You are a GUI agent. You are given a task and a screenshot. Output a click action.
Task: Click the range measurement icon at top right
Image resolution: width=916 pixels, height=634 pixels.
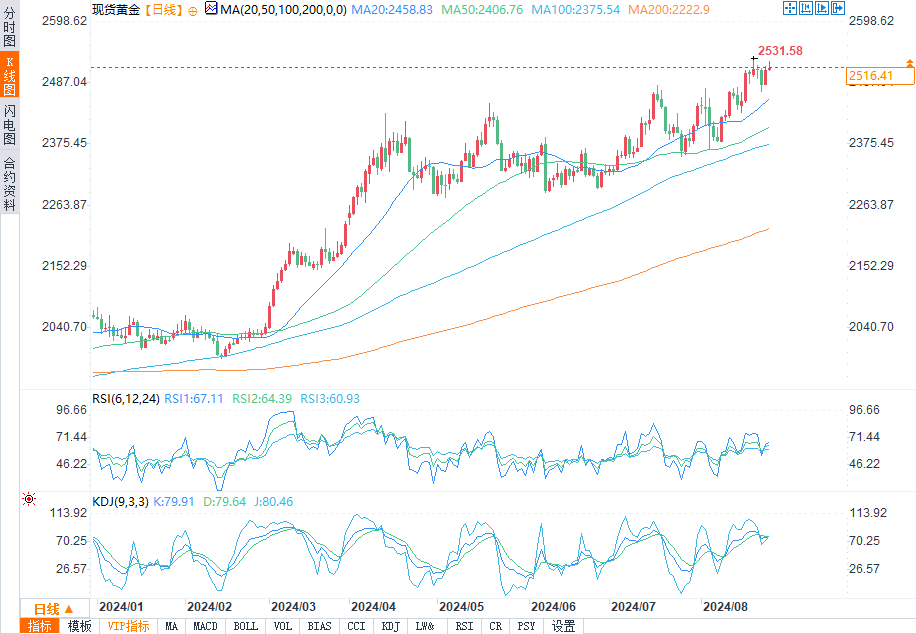coord(805,9)
